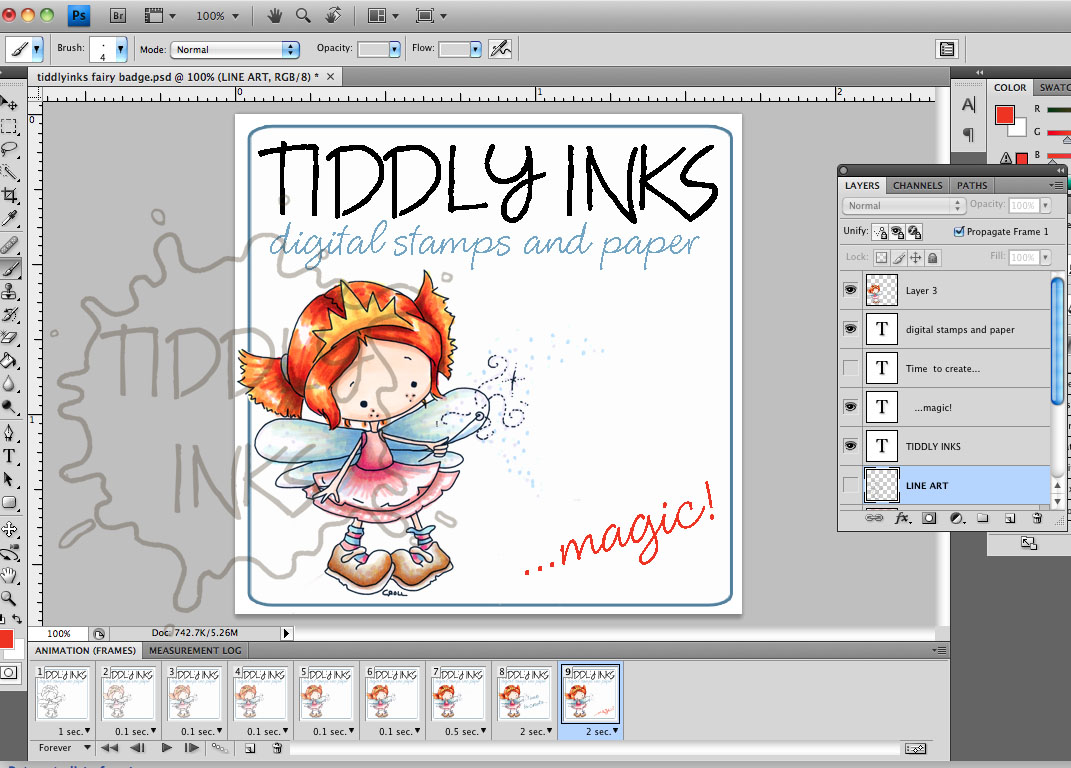Image resolution: width=1071 pixels, height=768 pixels.
Task: Show the LINE ART layer
Action: tap(850, 484)
